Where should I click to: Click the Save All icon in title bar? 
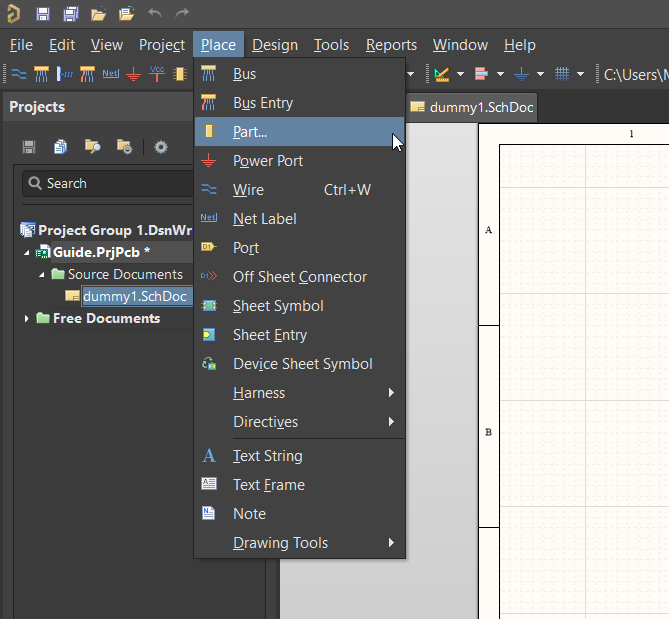pos(71,14)
